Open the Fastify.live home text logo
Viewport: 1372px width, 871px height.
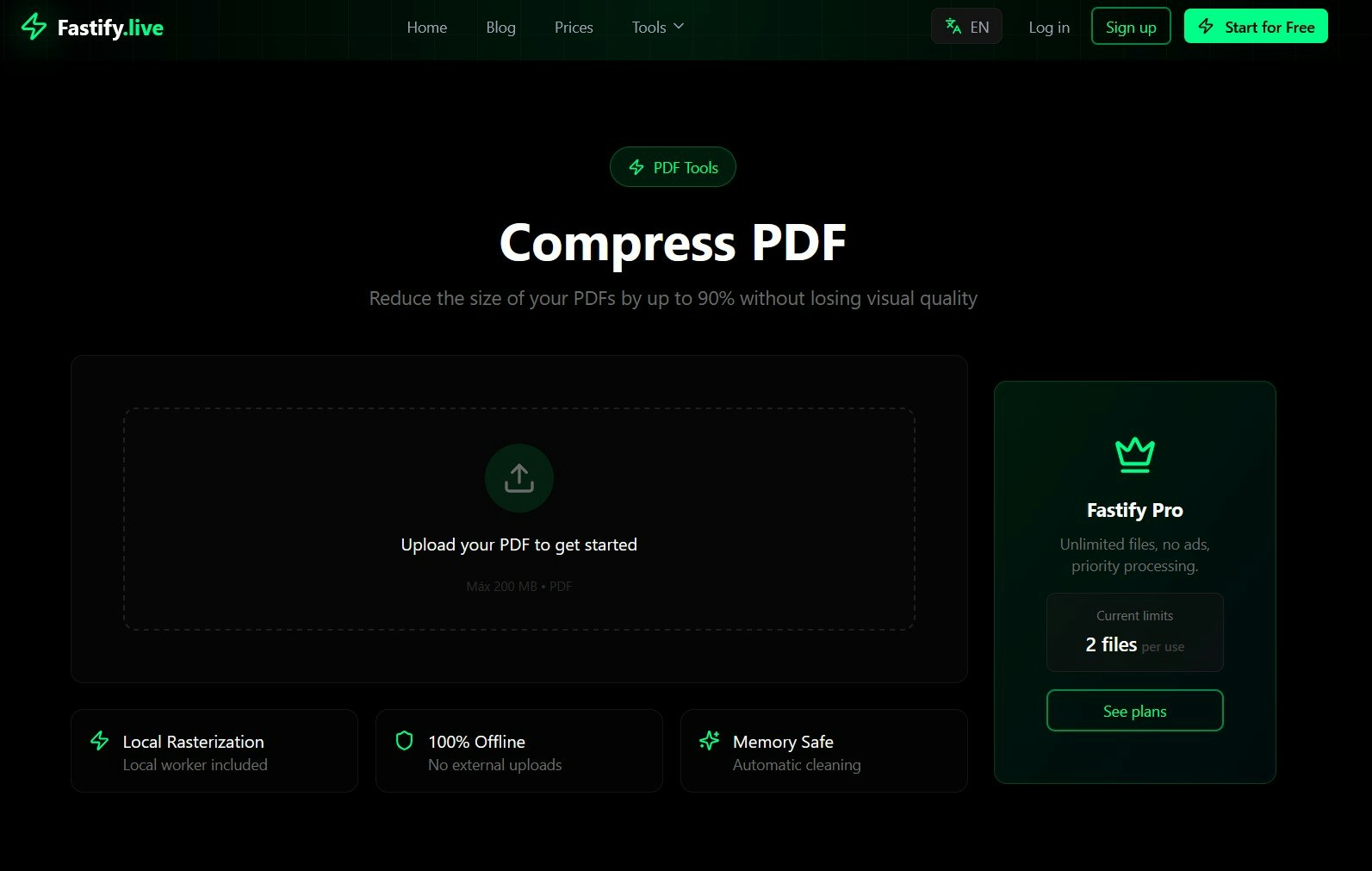click(110, 28)
